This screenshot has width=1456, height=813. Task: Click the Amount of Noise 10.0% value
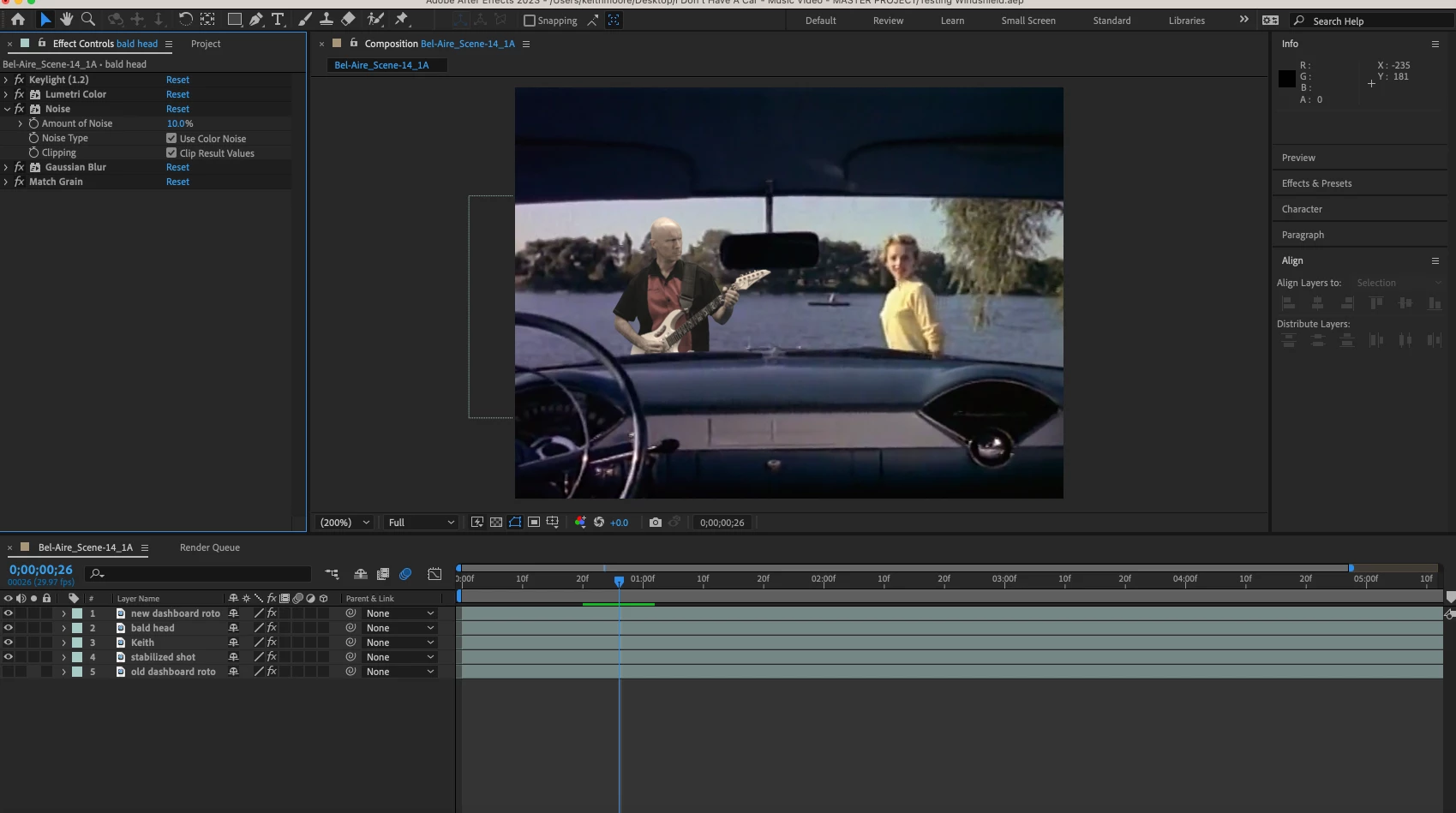click(x=180, y=123)
